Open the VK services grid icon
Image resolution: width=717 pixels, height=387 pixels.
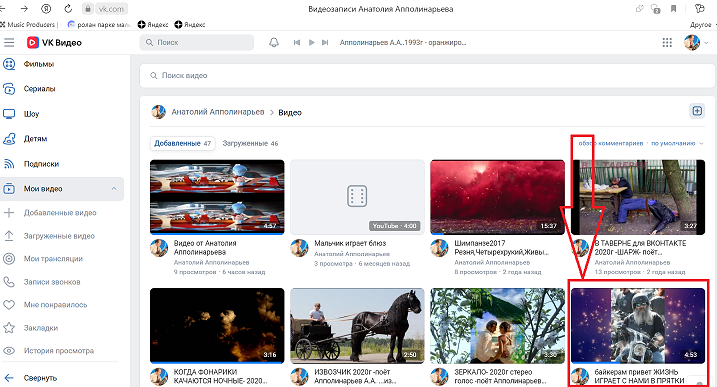pos(667,43)
